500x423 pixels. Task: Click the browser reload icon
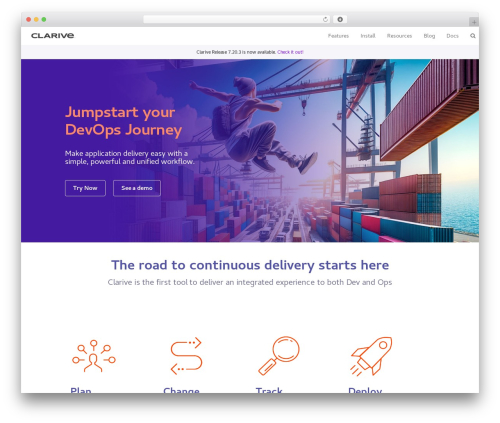325,19
